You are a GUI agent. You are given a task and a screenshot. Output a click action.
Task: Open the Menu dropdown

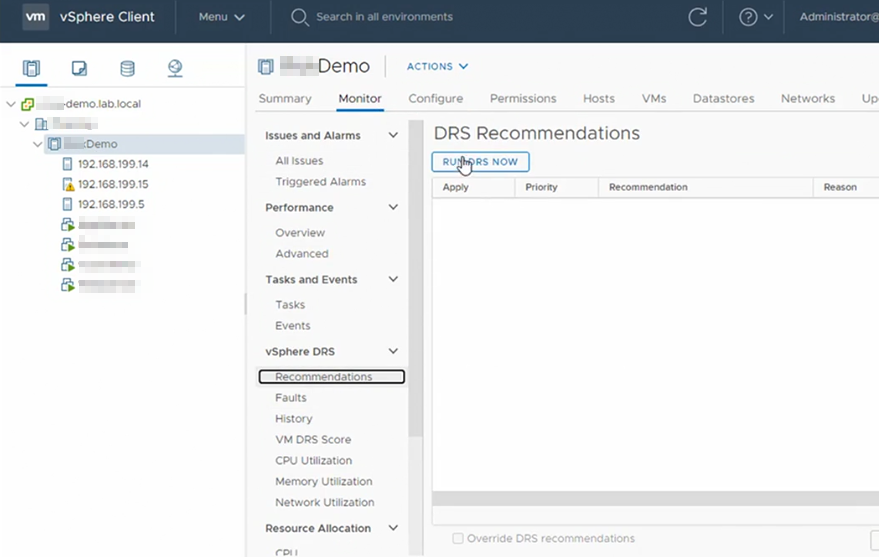click(221, 17)
